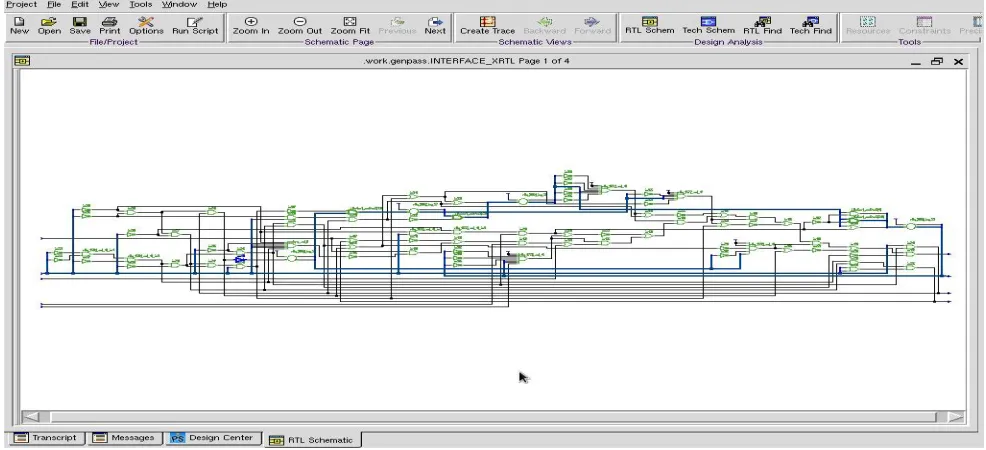Launch the Run Script toolbar icon

point(195,26)
